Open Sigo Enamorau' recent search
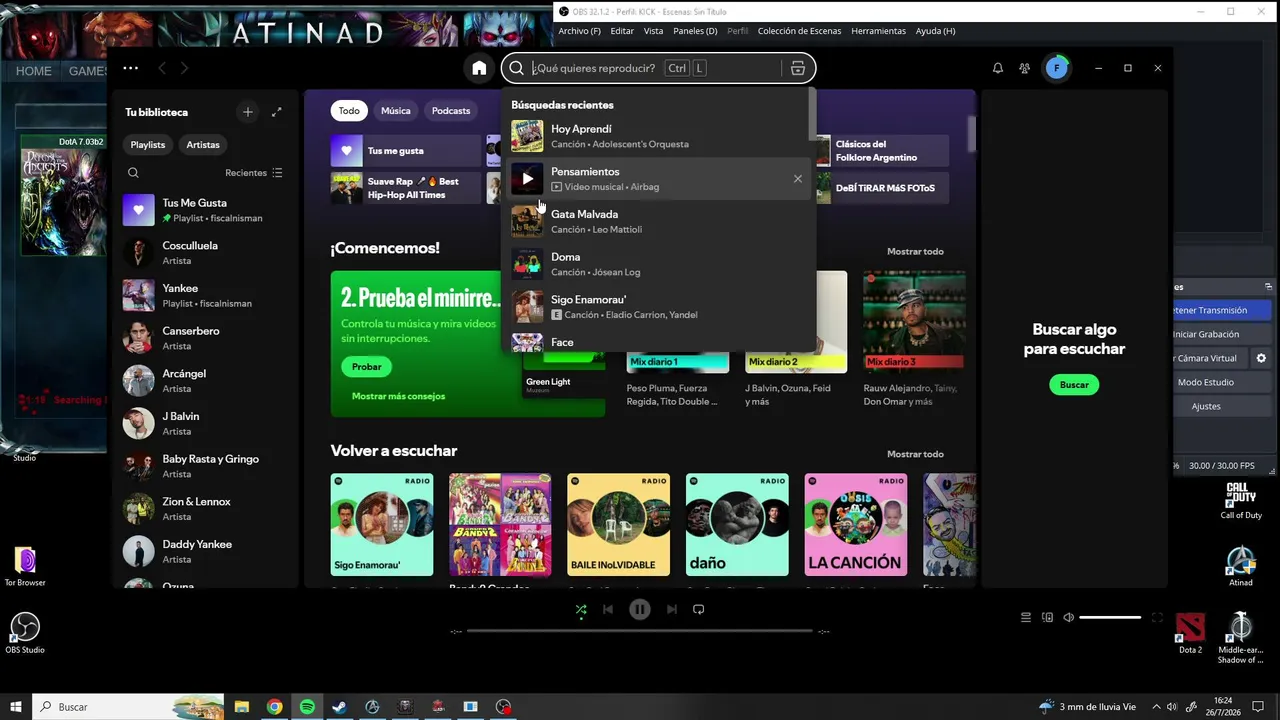Image resolution: width=1280 pixels, height=720 pixels. (658, 307)
